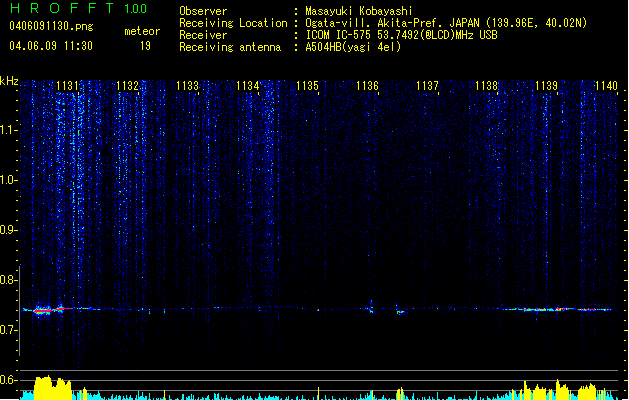Click the 0.8 kHz frequency axis label
The width and height of the screenshot is (629, 400).
point(8,280)
